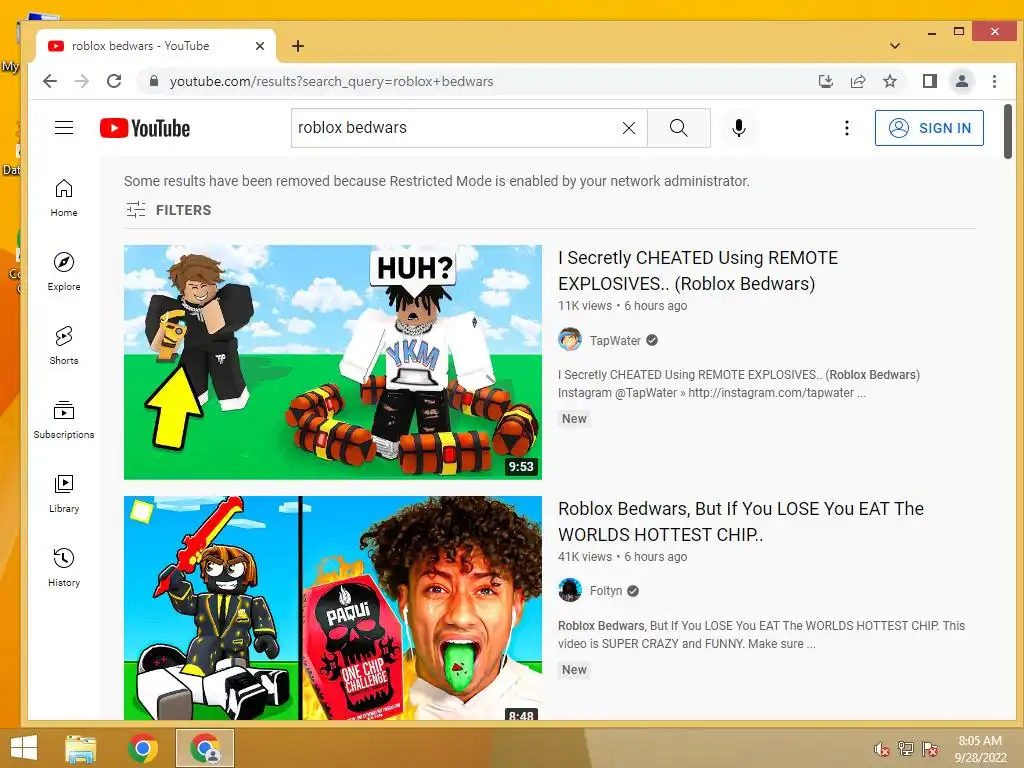1024x768 pixels.
Task: Reload the page
Action: (x=114, y=81)
